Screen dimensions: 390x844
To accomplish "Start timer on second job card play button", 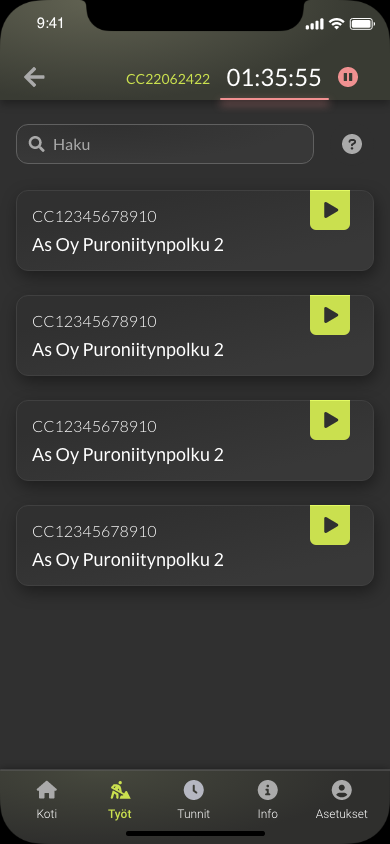I will [x=330, y=315].
